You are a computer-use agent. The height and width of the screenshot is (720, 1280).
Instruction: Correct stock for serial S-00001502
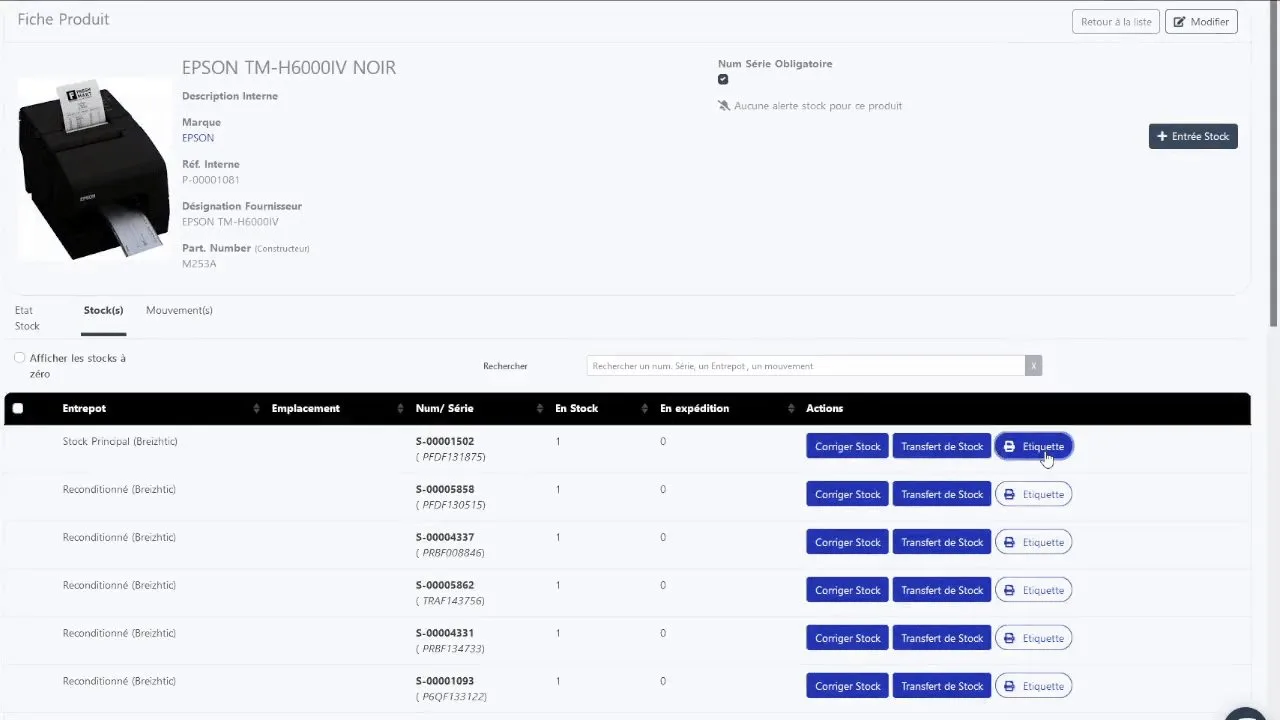coord(847,446)
